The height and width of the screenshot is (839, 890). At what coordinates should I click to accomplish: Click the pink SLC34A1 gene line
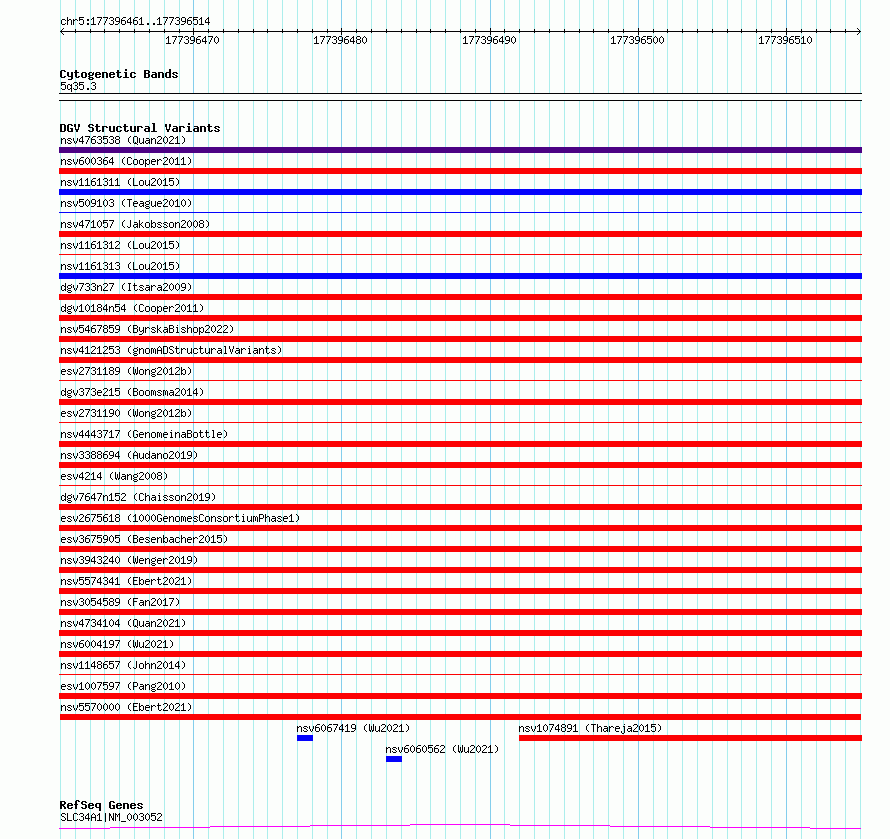(460, 827)
